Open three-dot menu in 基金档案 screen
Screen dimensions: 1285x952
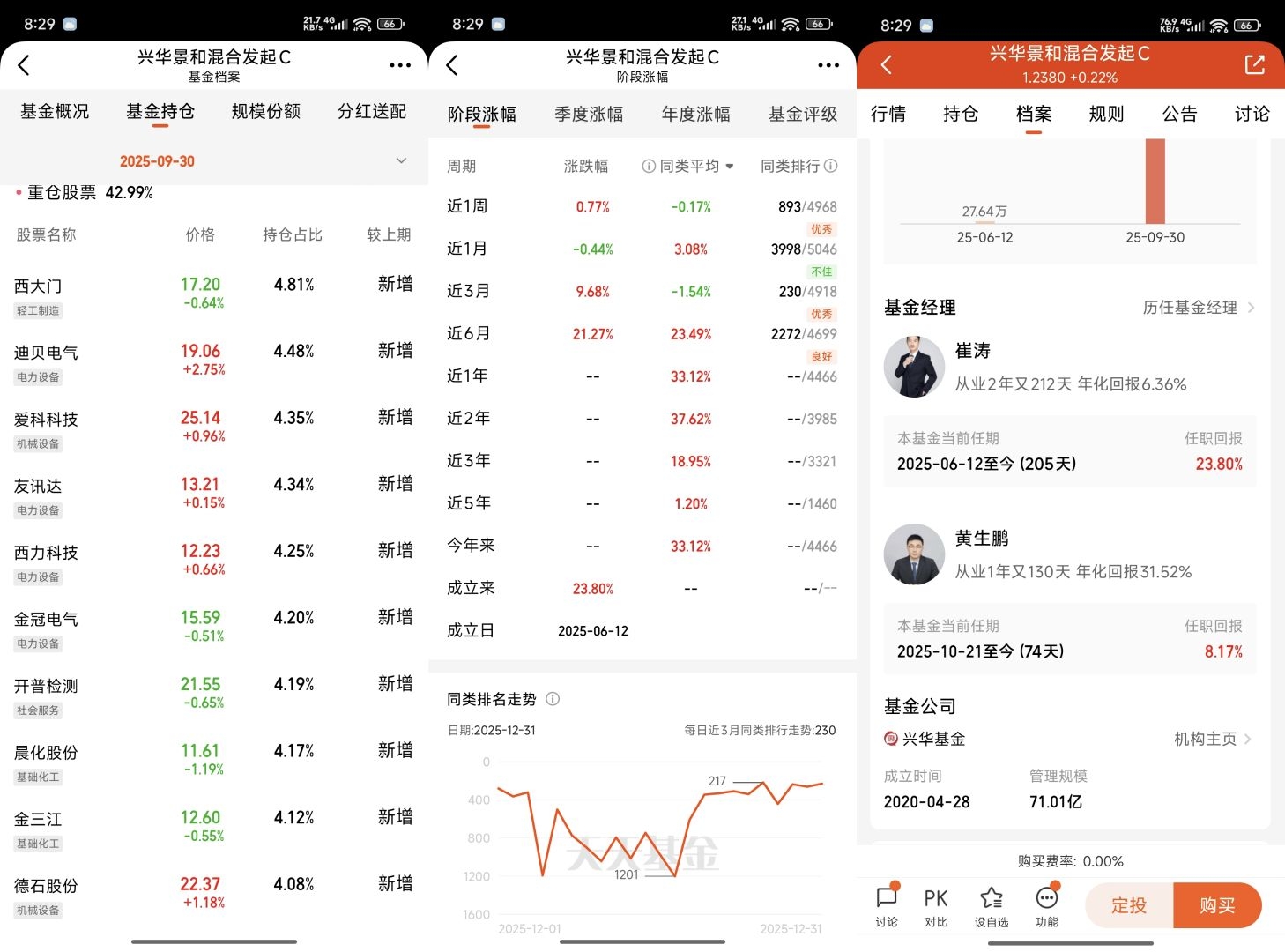[400, 65]
